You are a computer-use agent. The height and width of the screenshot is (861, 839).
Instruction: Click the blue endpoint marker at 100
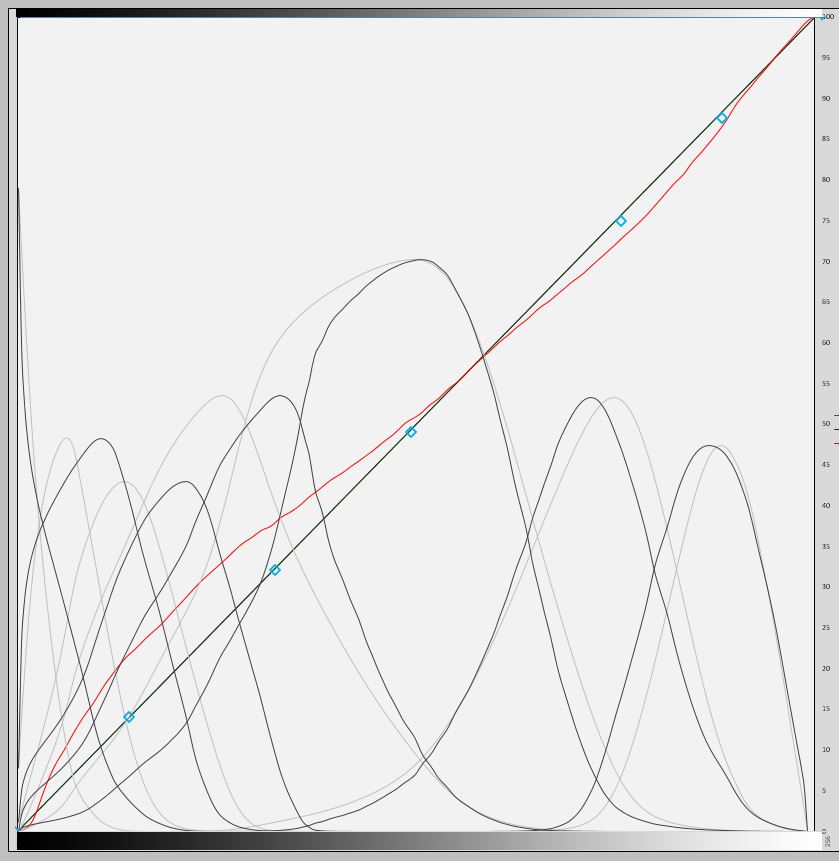point(824,17)
